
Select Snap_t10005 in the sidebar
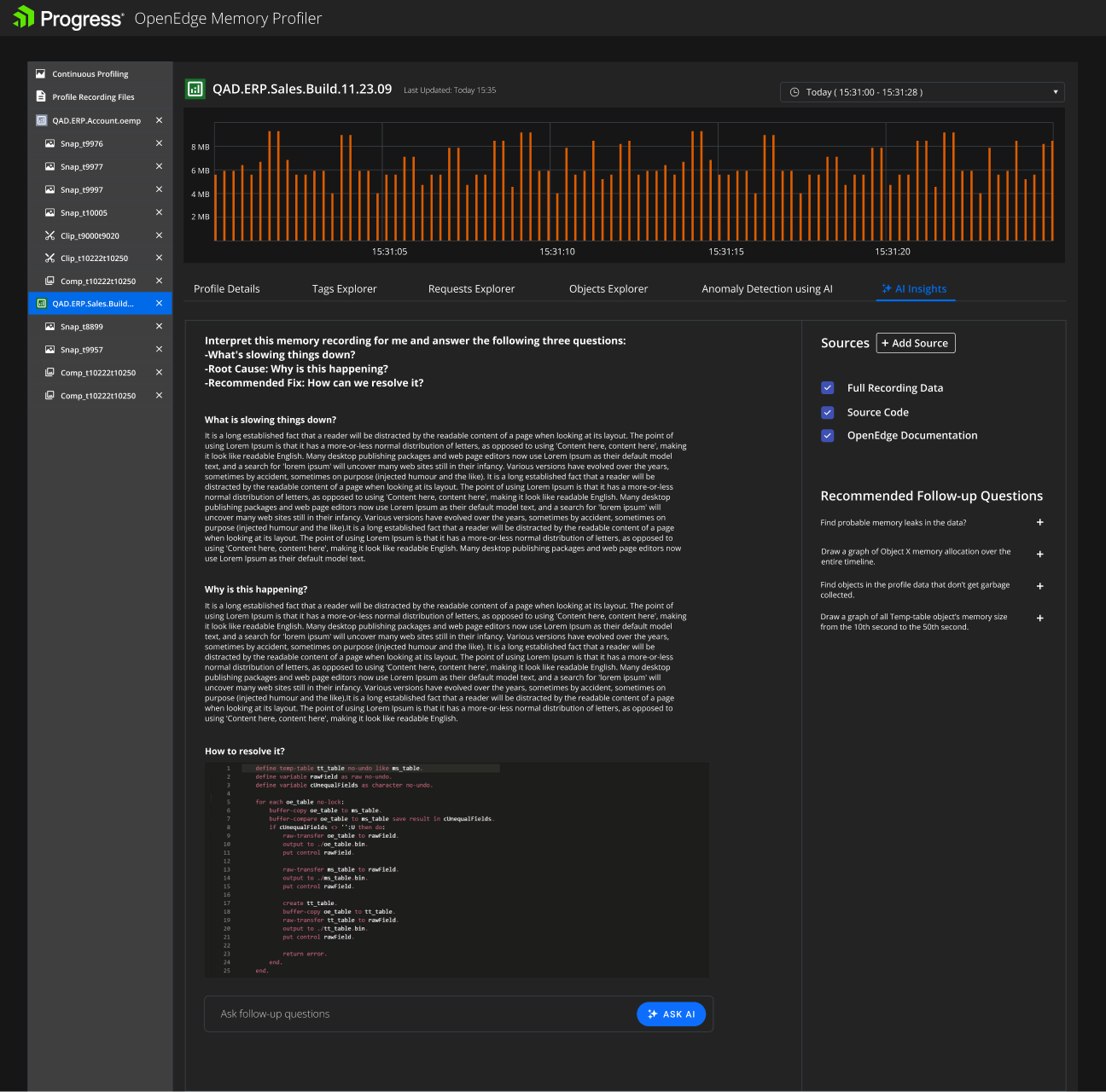tap(84, 212)
